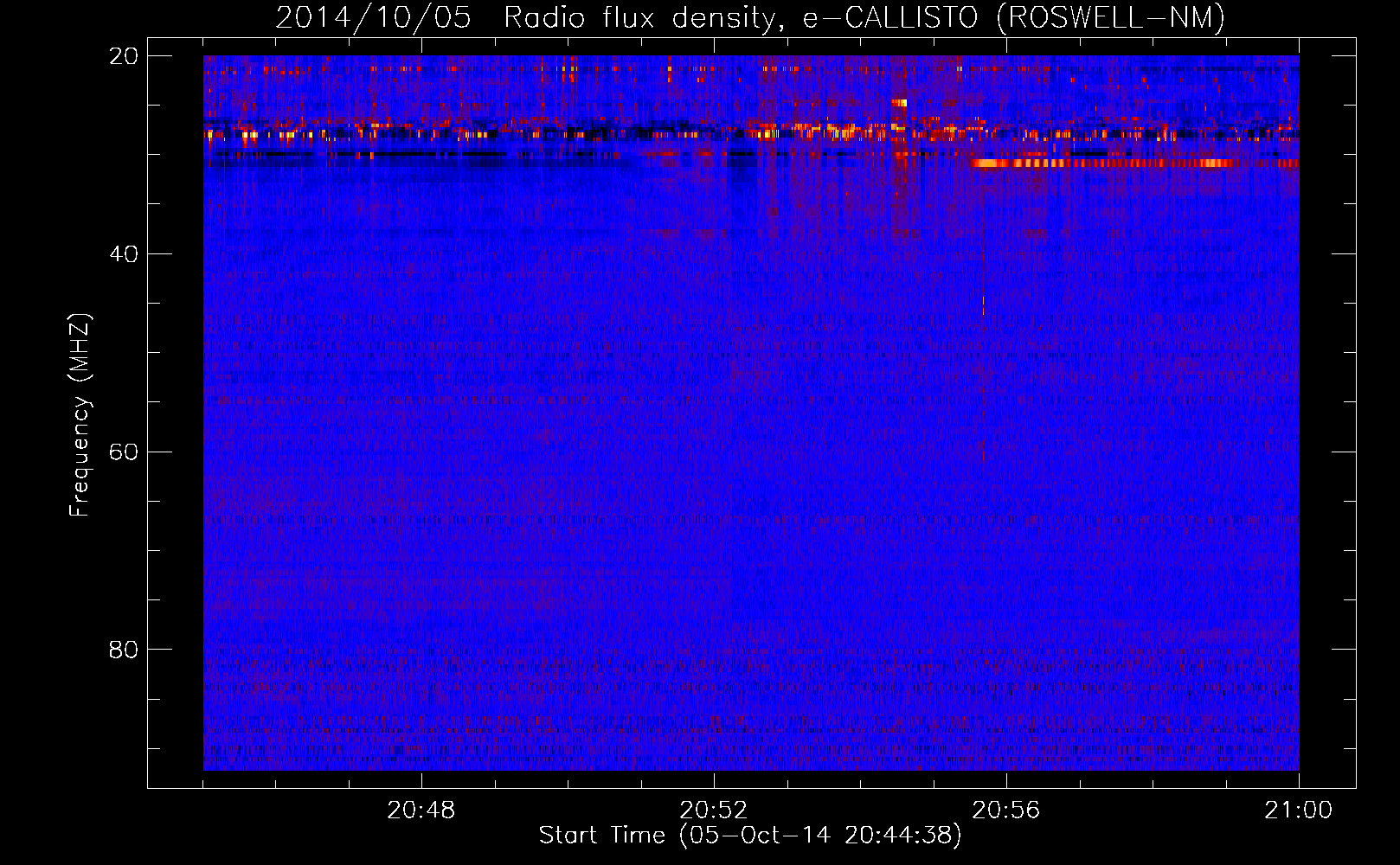Click the 20:52 time tick label
The image size is (1400, 865).
[714, 811]
